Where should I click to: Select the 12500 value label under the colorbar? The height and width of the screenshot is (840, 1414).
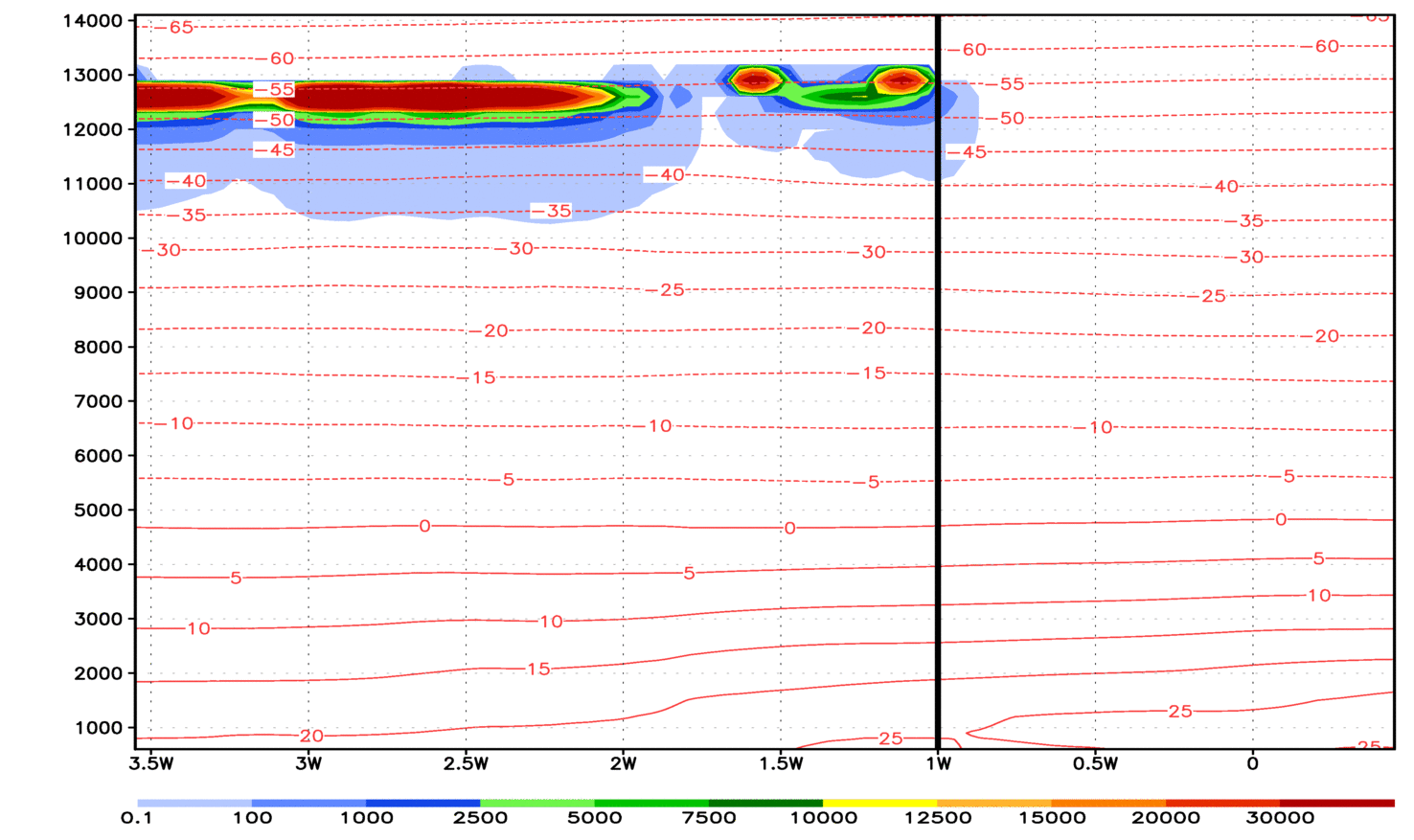[937, 818]
